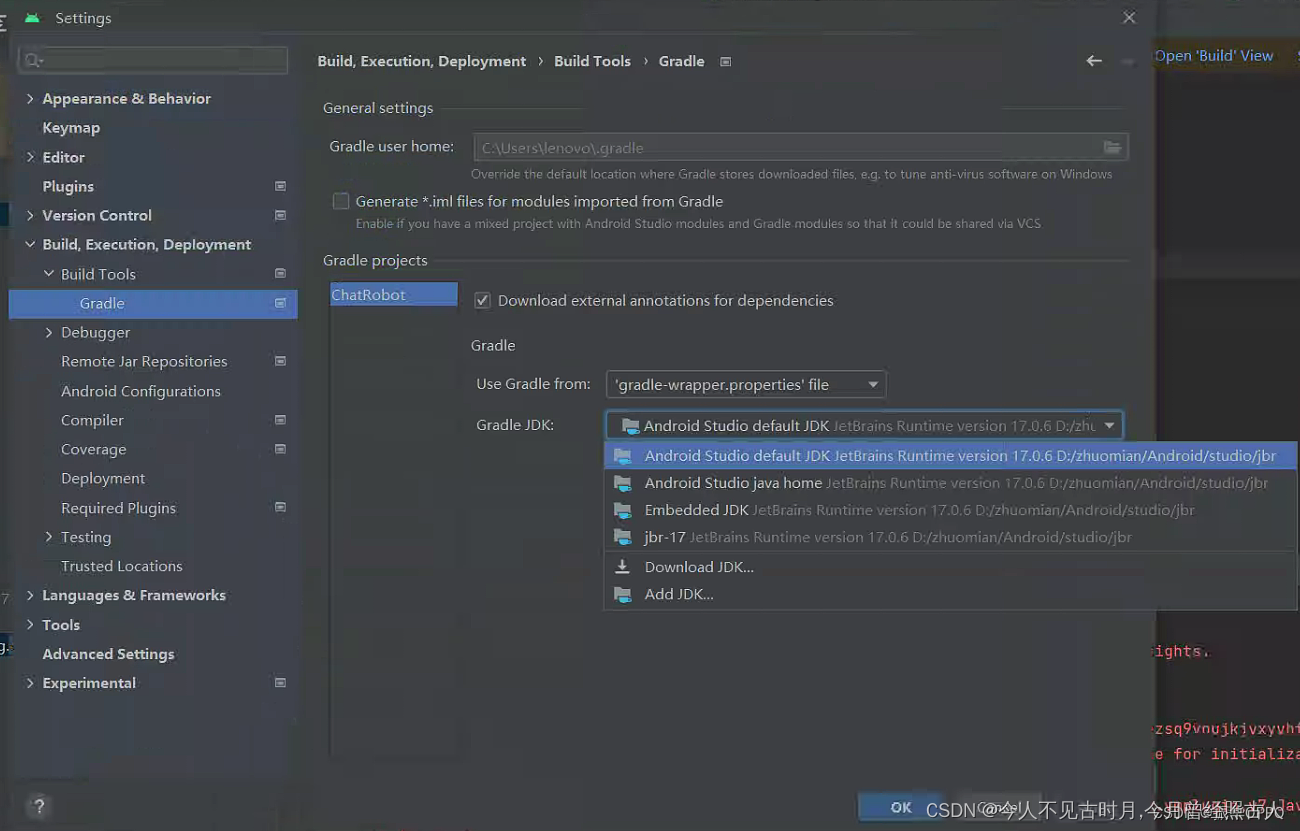
Task: Click the external-link icon beside Version Control
Action: pos(280,215)
